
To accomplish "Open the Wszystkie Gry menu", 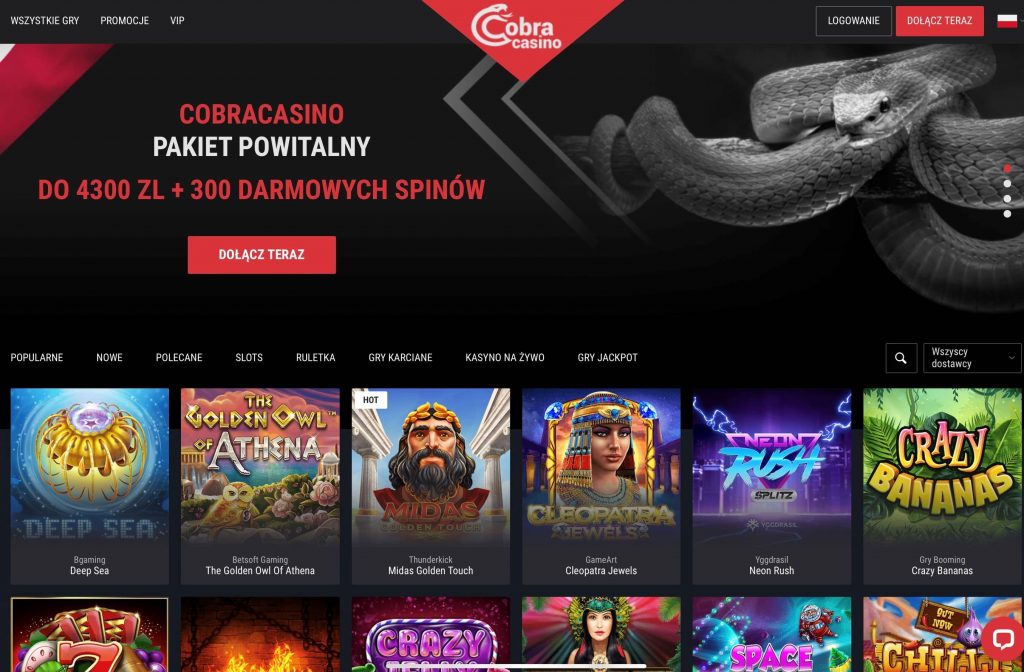I will coord(44,21).
